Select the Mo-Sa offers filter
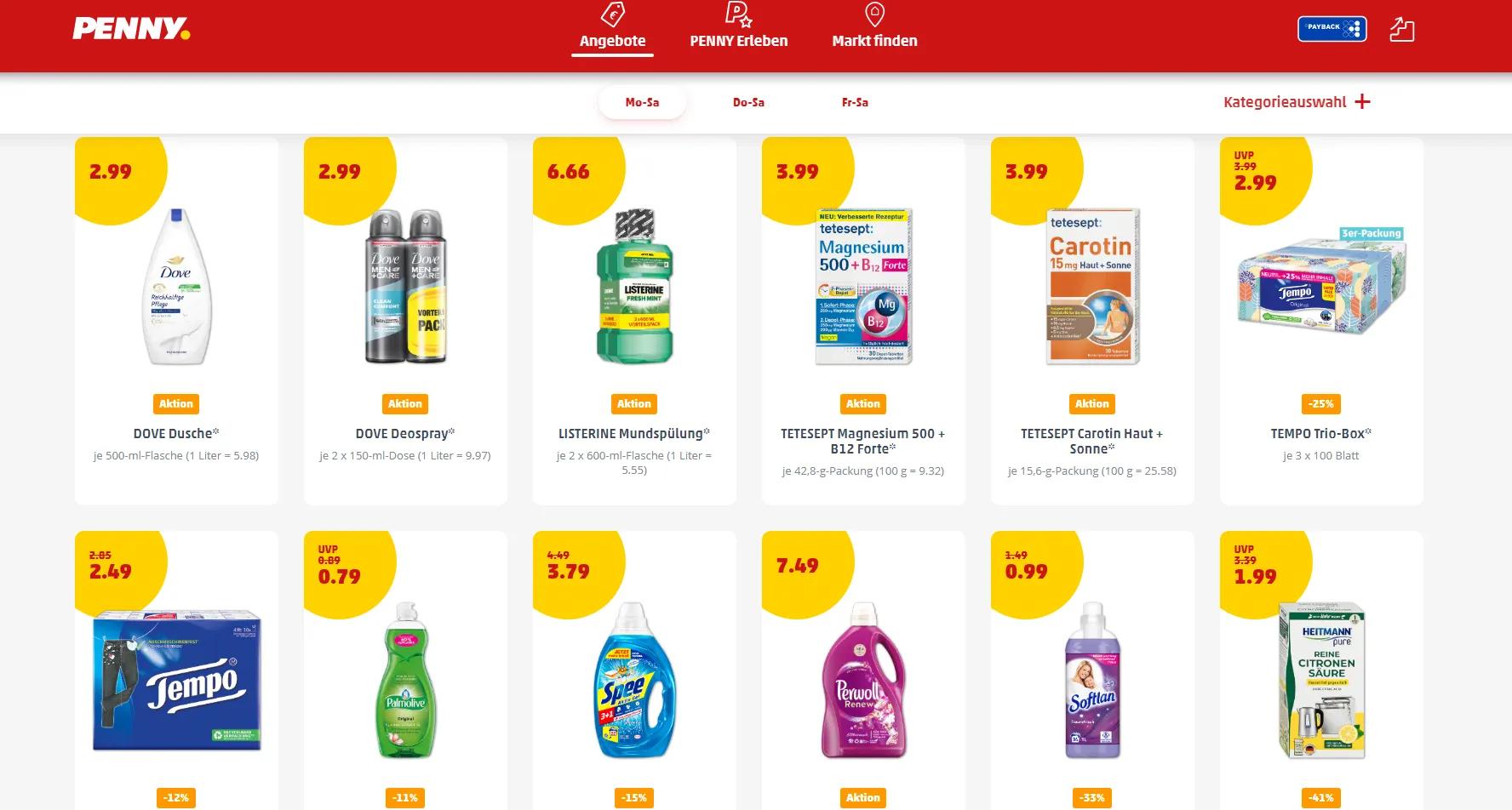 [642, 102]
